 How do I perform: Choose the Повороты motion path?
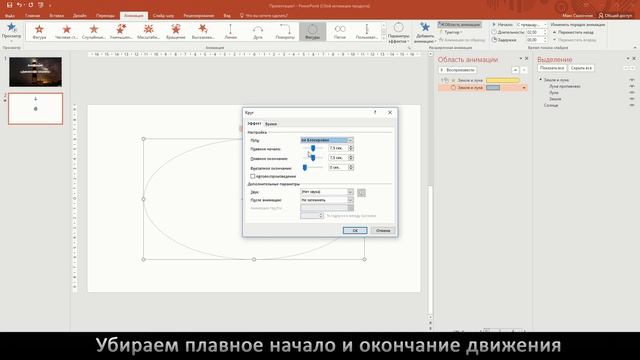(285, 32)
